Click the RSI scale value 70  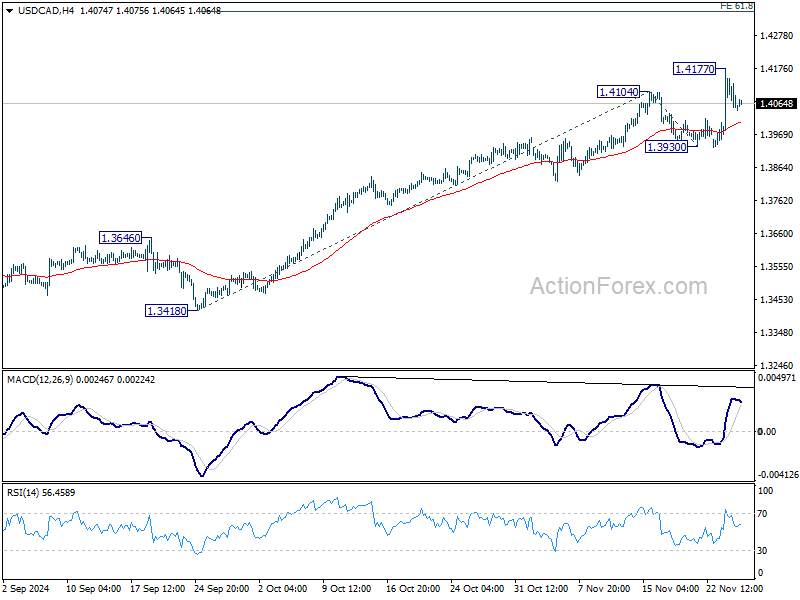762,514
